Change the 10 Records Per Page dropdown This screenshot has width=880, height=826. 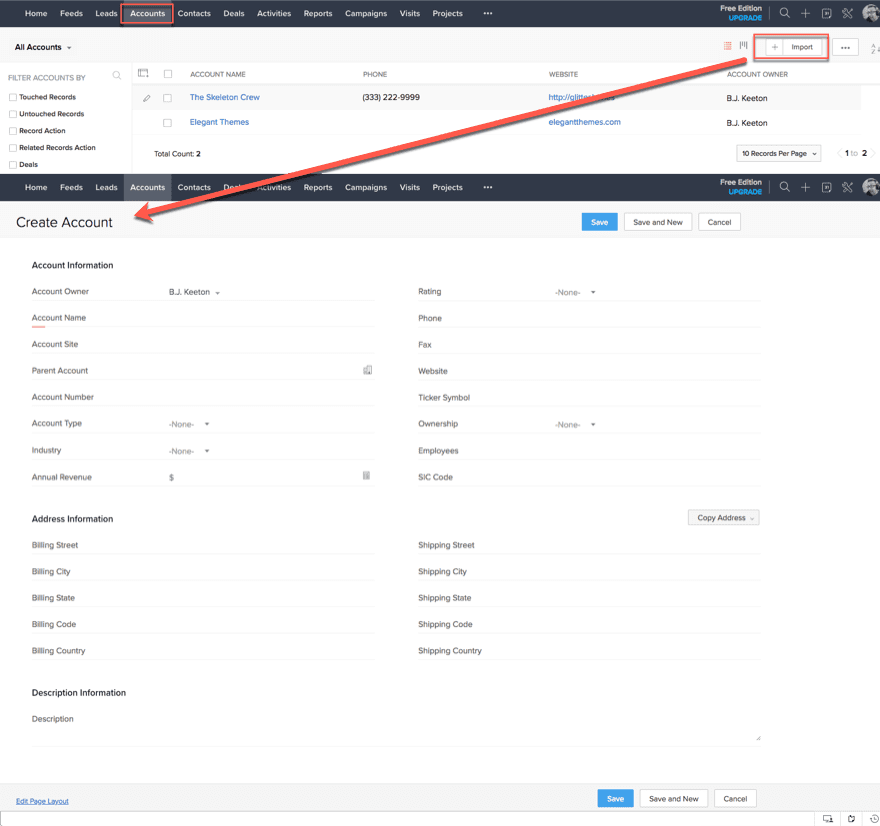coord(778,153)
